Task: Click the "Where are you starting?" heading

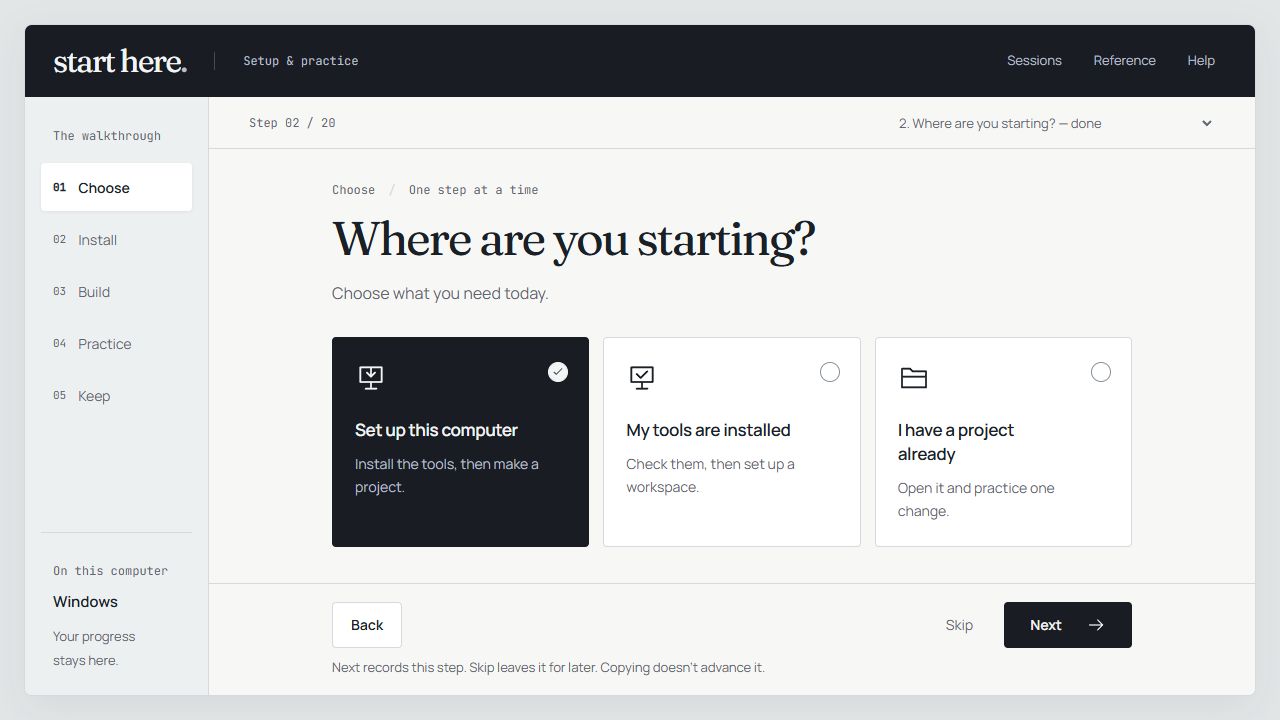Action: point(573,240)
